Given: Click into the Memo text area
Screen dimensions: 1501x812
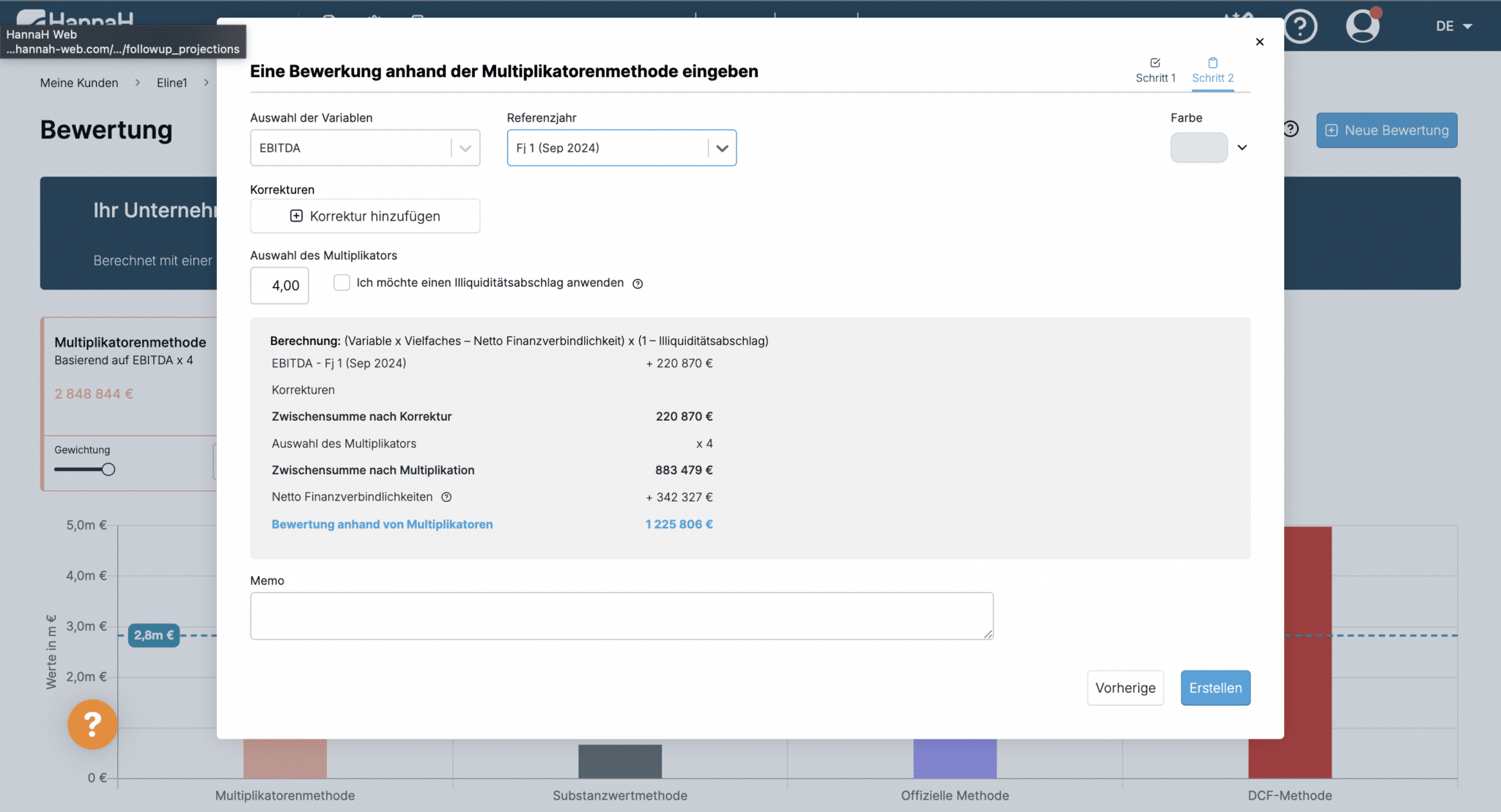Looking at the screenshot, I should pyautogui.click(x=622, y=616).
